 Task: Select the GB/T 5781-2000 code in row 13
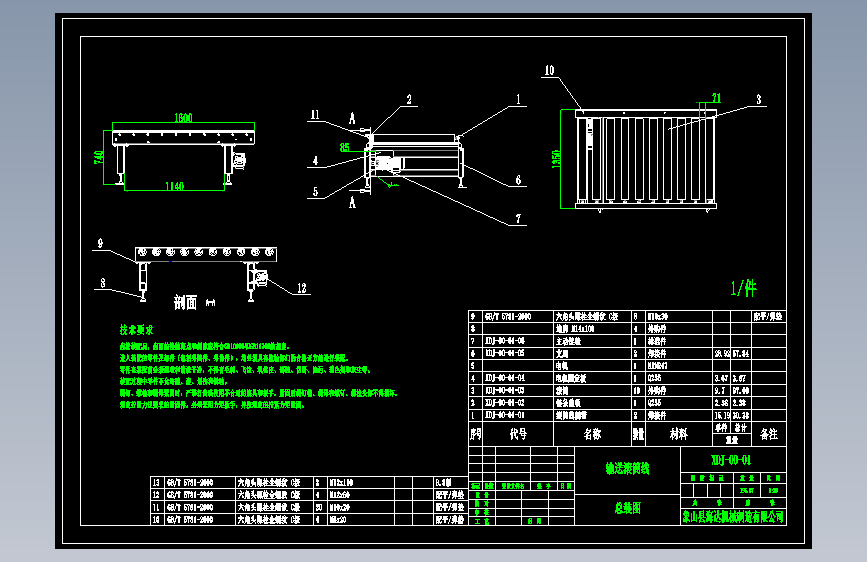click(190, 483)
